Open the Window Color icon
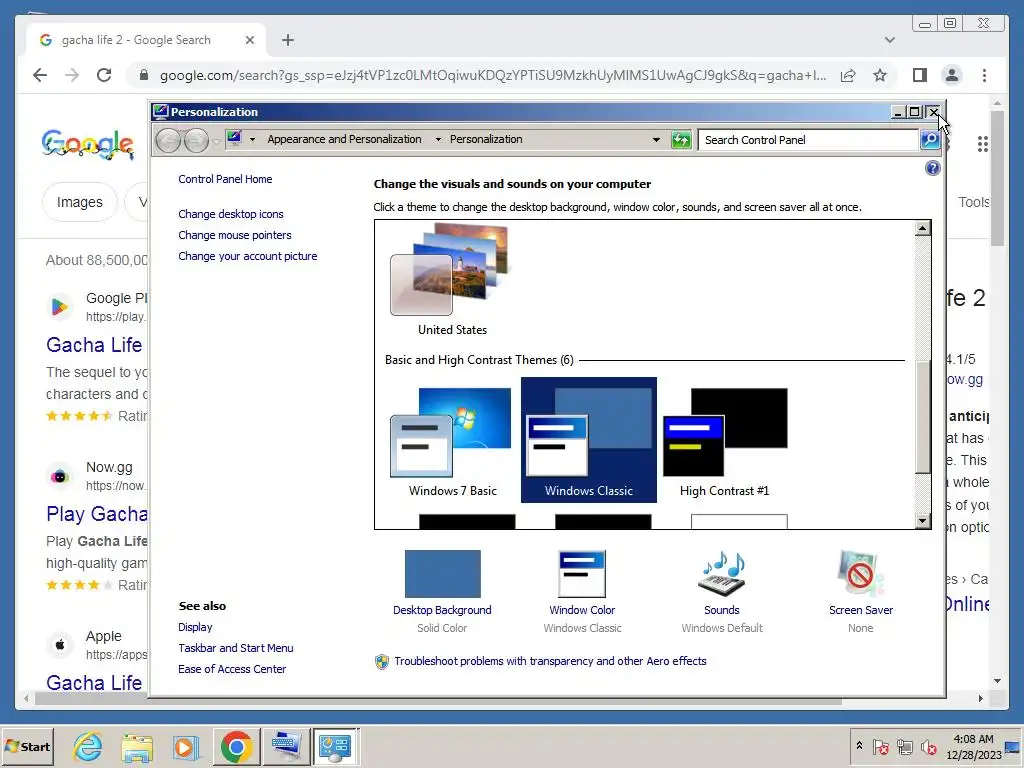1024x768 pixels. [x=582, y=574]
